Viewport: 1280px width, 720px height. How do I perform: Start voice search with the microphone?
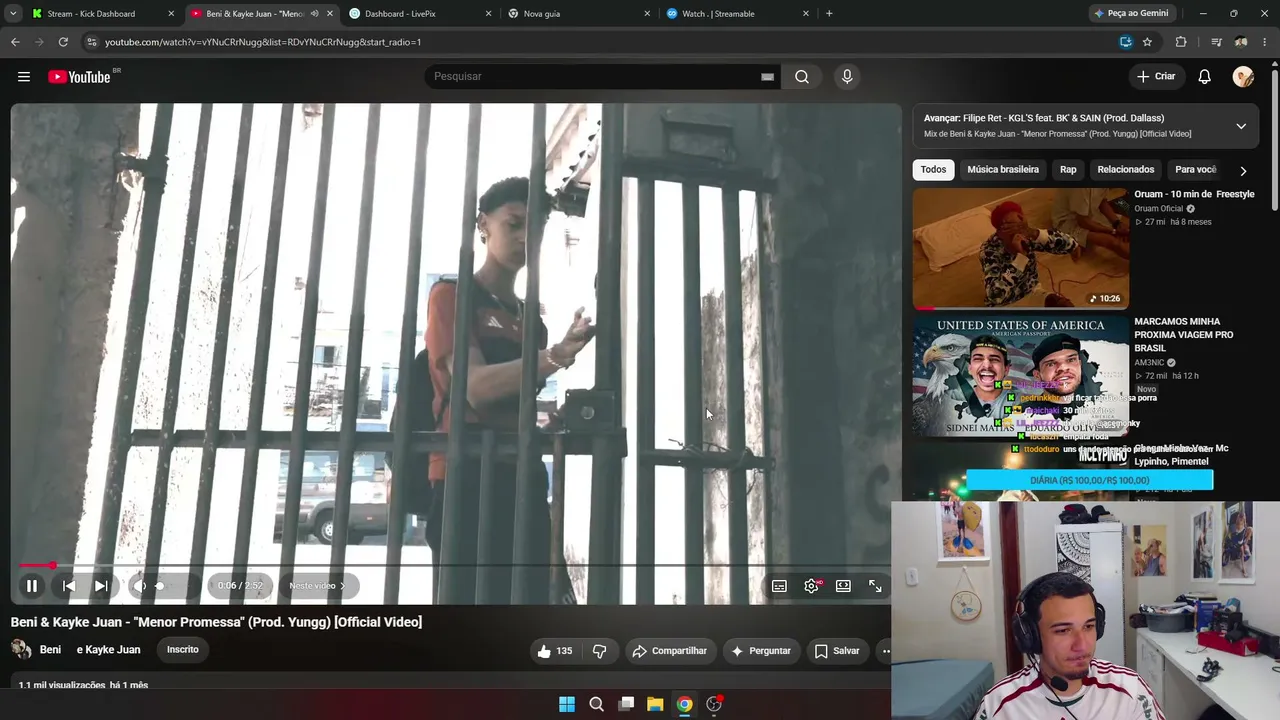tap(847, 77)
